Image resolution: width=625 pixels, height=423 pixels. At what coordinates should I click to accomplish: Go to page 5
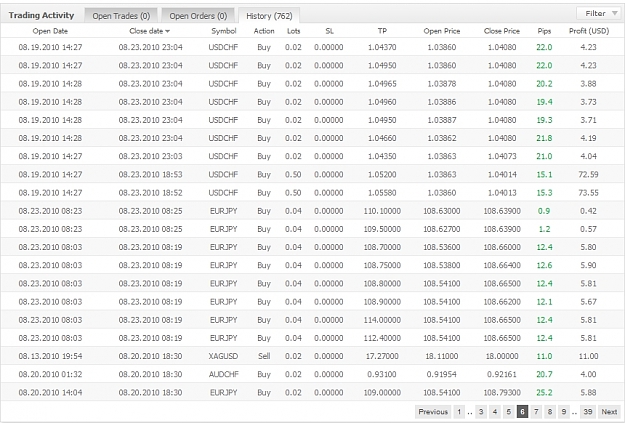point(509,412)
